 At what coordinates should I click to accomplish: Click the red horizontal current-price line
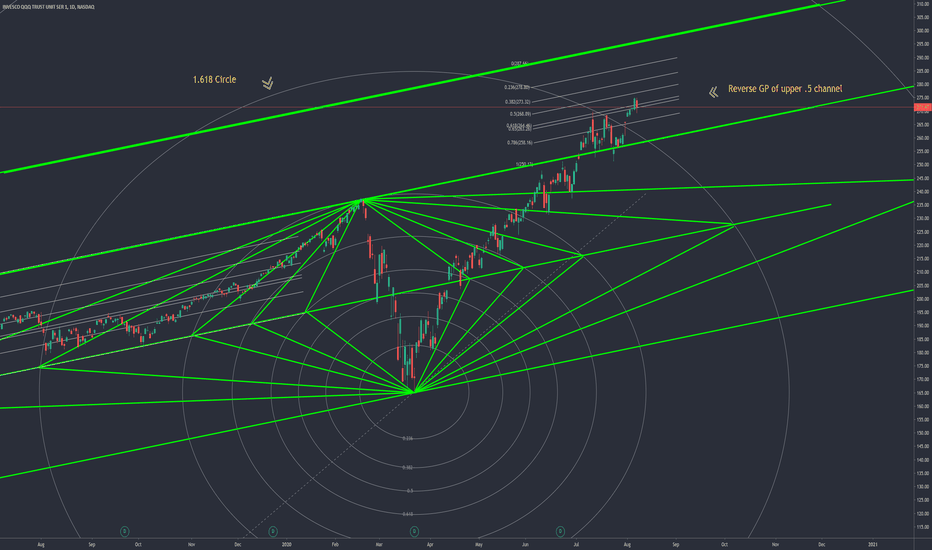tap(456, 108)
